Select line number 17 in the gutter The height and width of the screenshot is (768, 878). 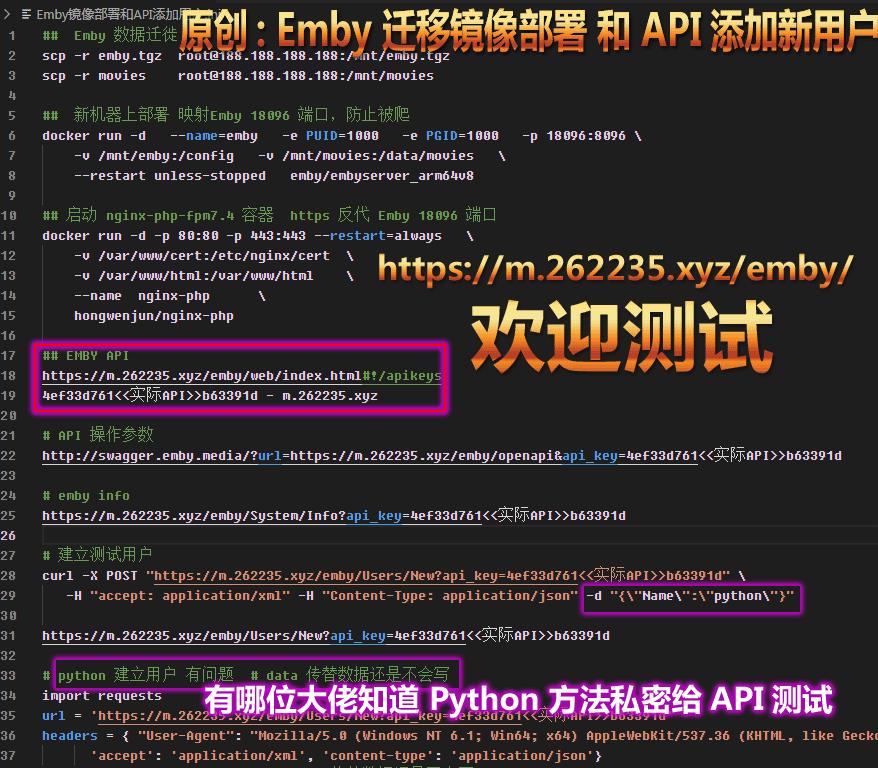(x=8, y=356)
